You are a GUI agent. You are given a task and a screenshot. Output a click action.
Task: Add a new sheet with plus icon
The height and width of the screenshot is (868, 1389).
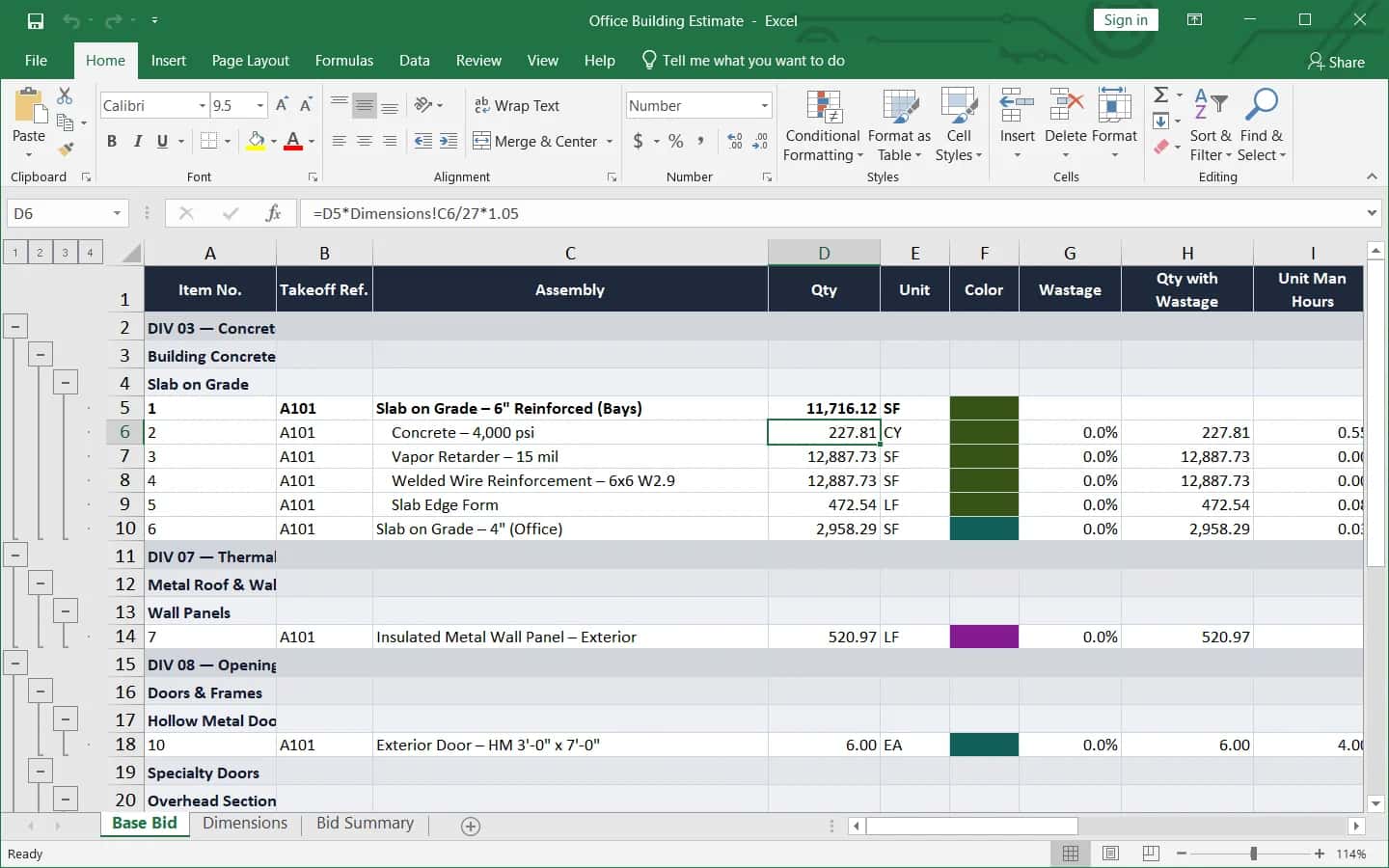[471, 826]
